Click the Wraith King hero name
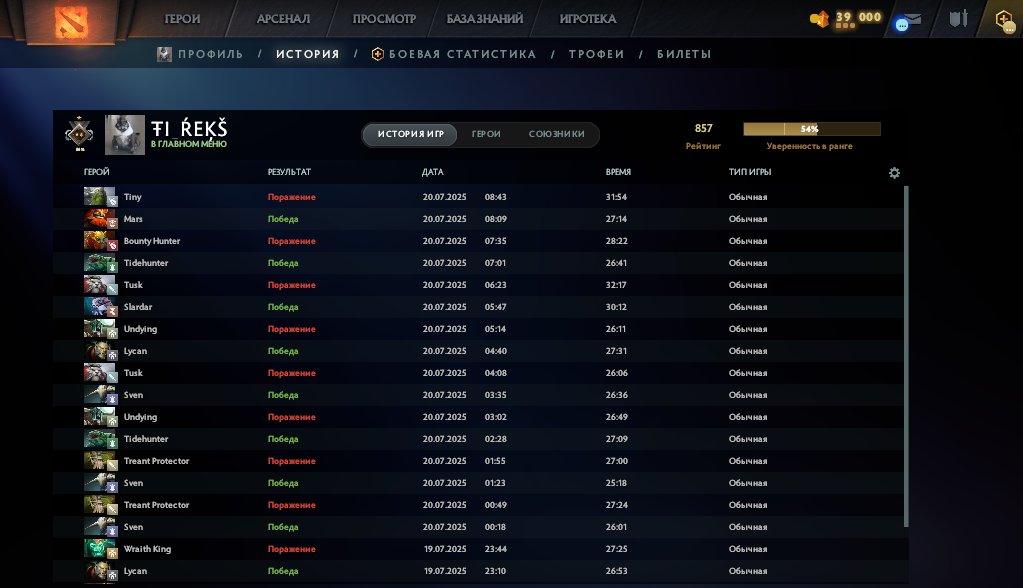The width and height of the screenshot is (1023, 588). [147, 549]
